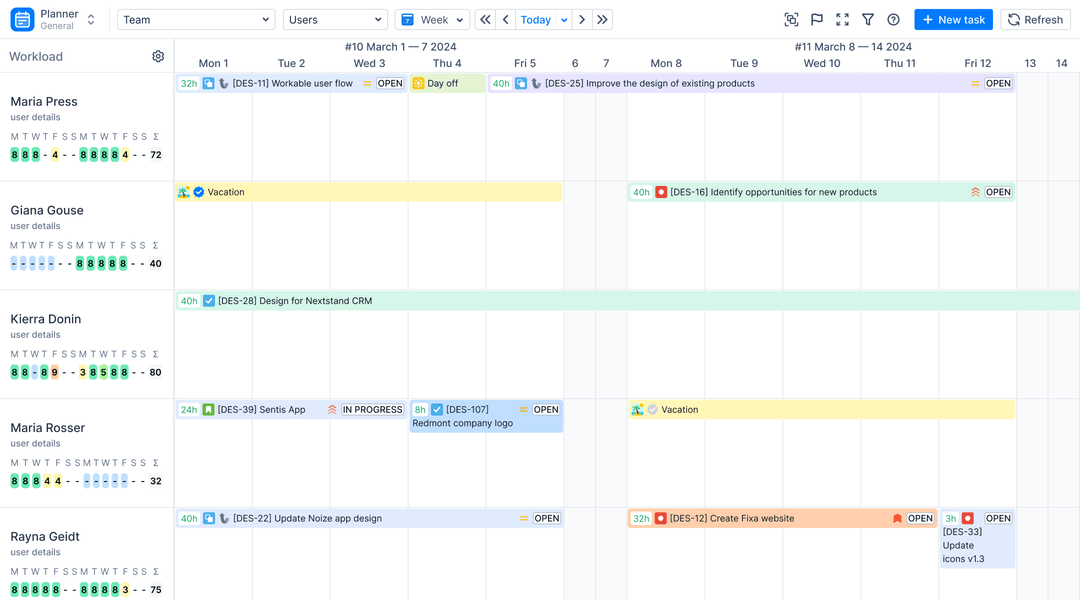Open the Team dropdown
The height and width of the screenshot is (600, 1080).
195,19
